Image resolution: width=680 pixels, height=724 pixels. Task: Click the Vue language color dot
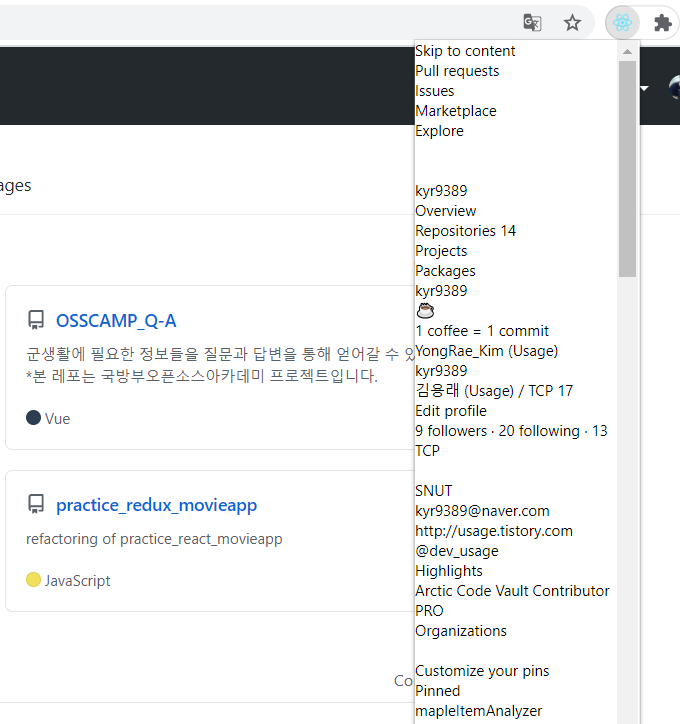coord(33,417)
